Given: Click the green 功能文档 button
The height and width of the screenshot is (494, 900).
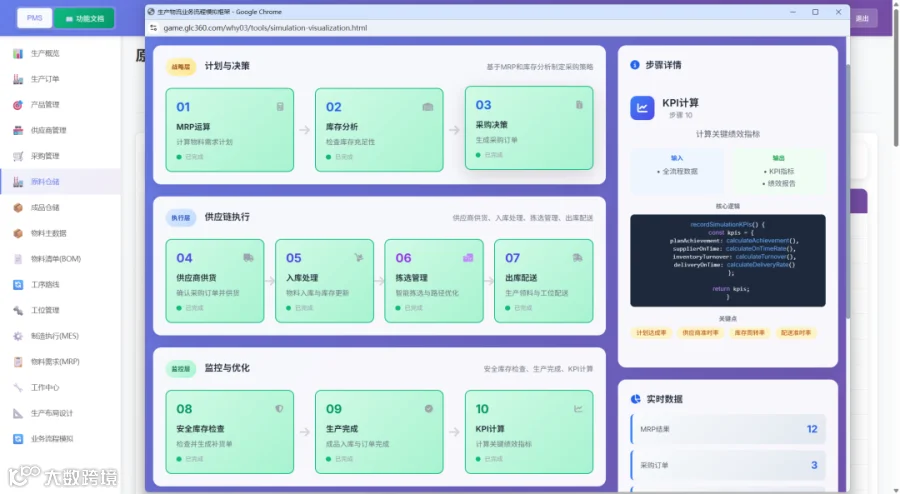Looking at the screenshot, I should coord(84,18).
